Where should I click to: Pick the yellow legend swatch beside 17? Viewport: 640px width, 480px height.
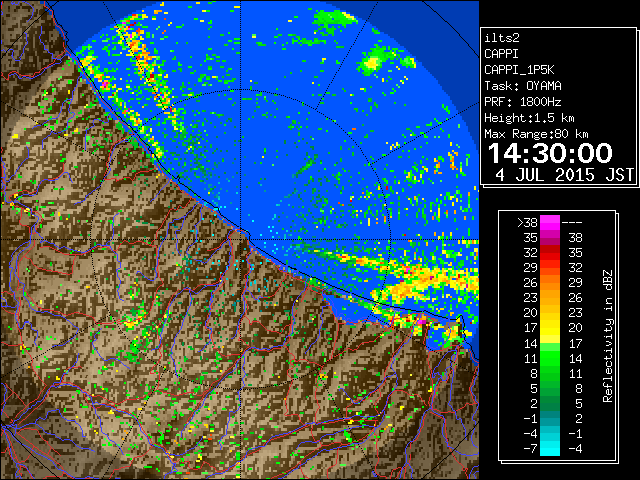(550, 328)
